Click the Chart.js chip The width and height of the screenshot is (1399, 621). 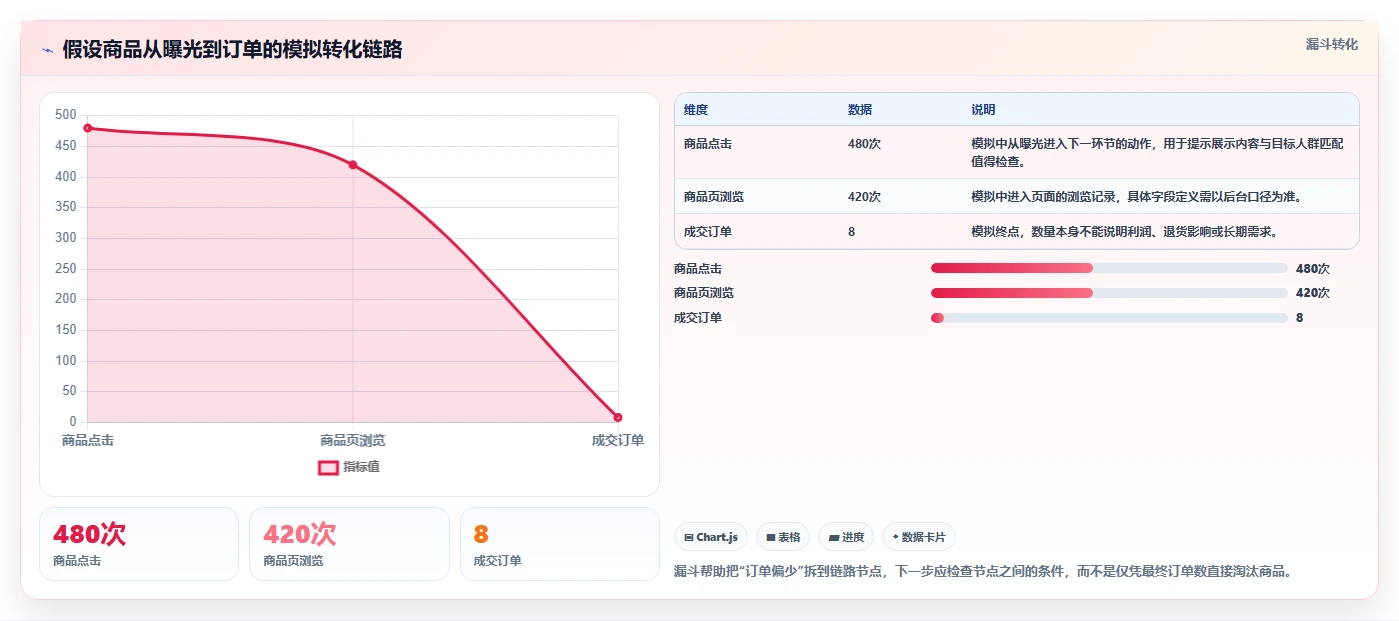coord(710,537)
